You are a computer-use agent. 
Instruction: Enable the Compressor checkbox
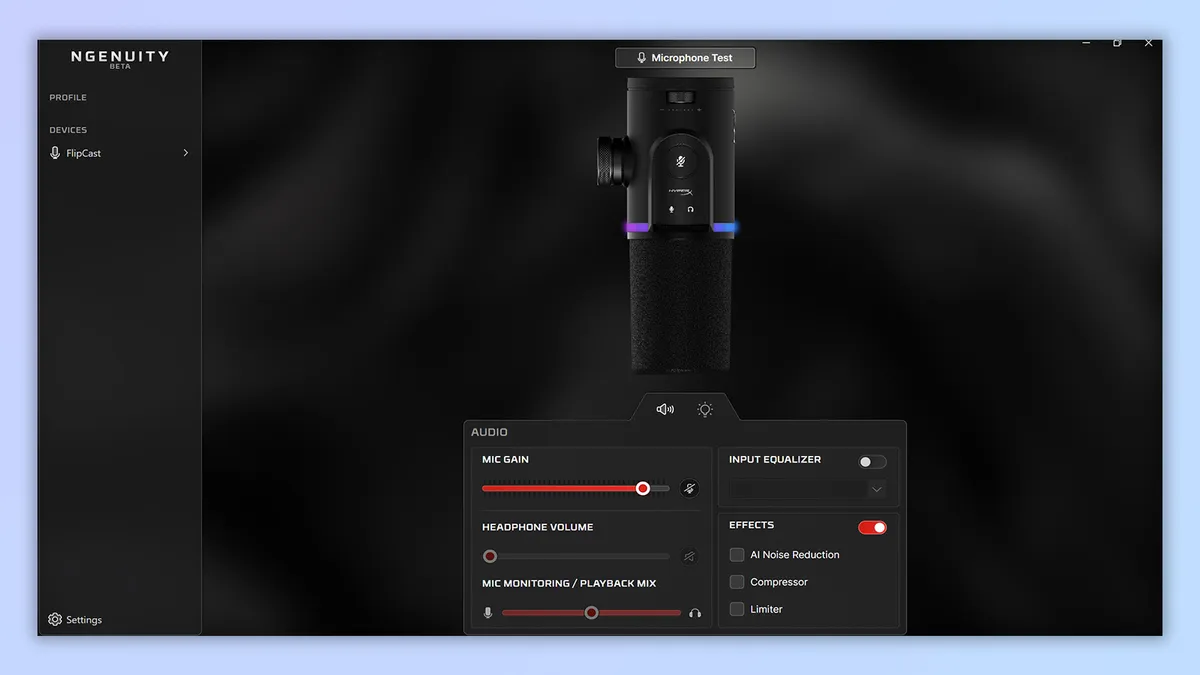pyautogui.click(x=737, y=582)
